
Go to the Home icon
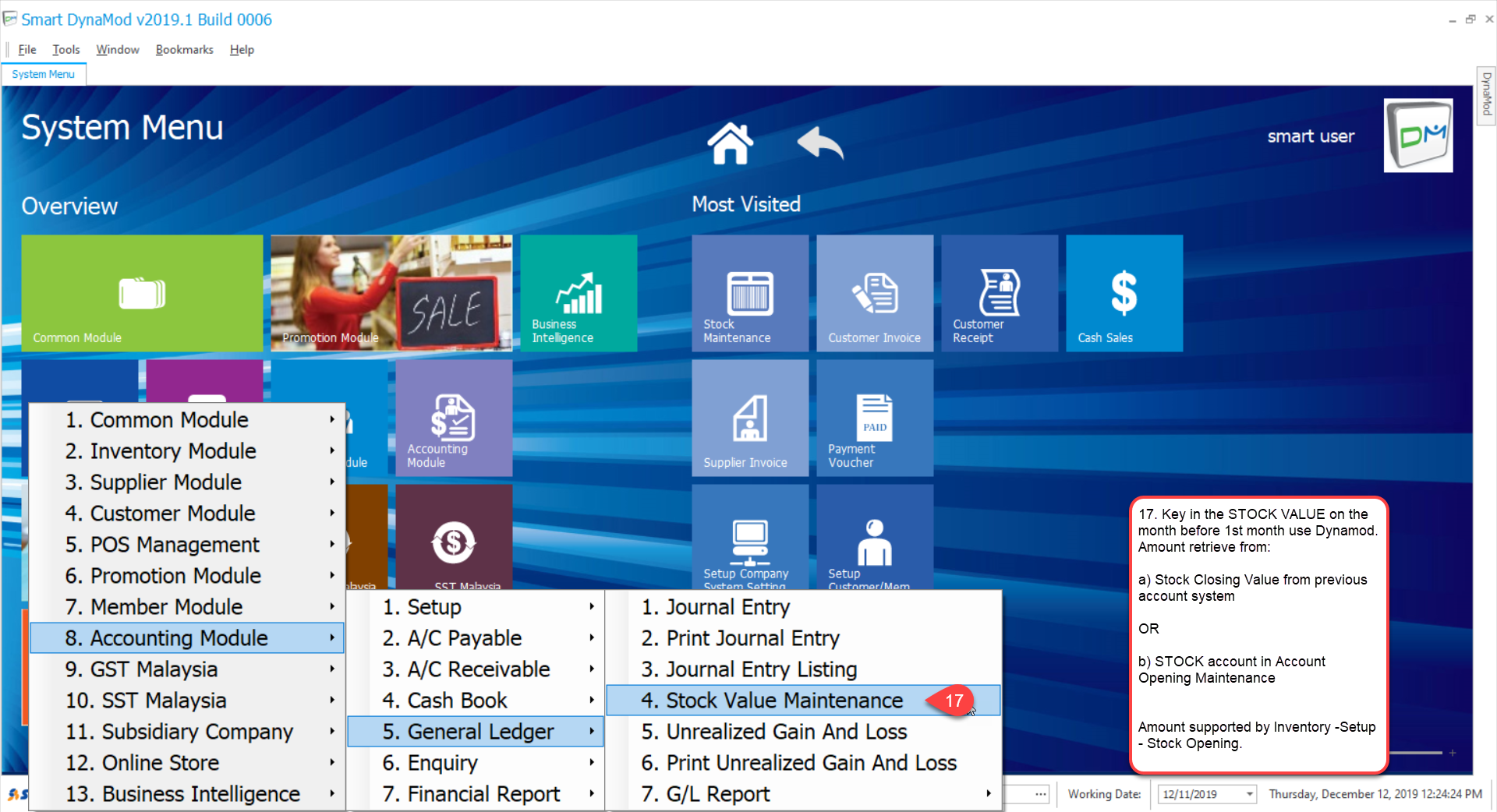730,143
